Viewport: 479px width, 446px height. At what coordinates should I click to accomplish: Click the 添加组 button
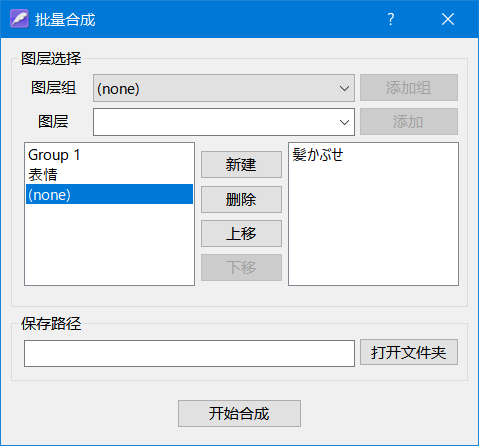(409, 88)
